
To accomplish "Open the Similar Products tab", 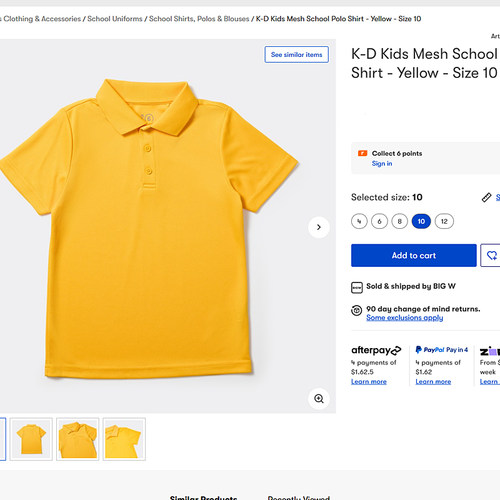I will [x=203, y=497].
